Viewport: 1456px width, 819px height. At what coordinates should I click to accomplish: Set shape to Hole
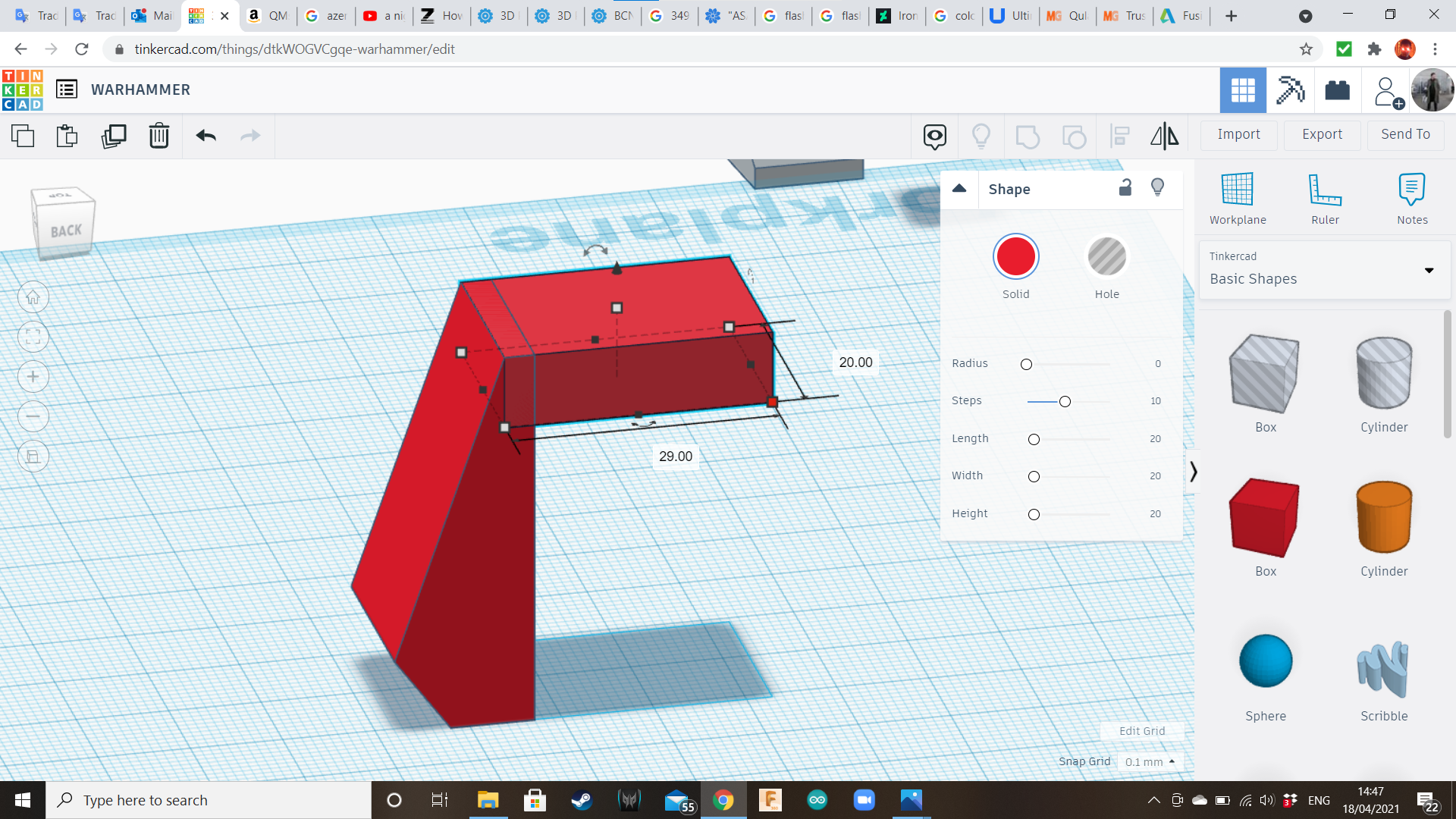pos(1106,257)
